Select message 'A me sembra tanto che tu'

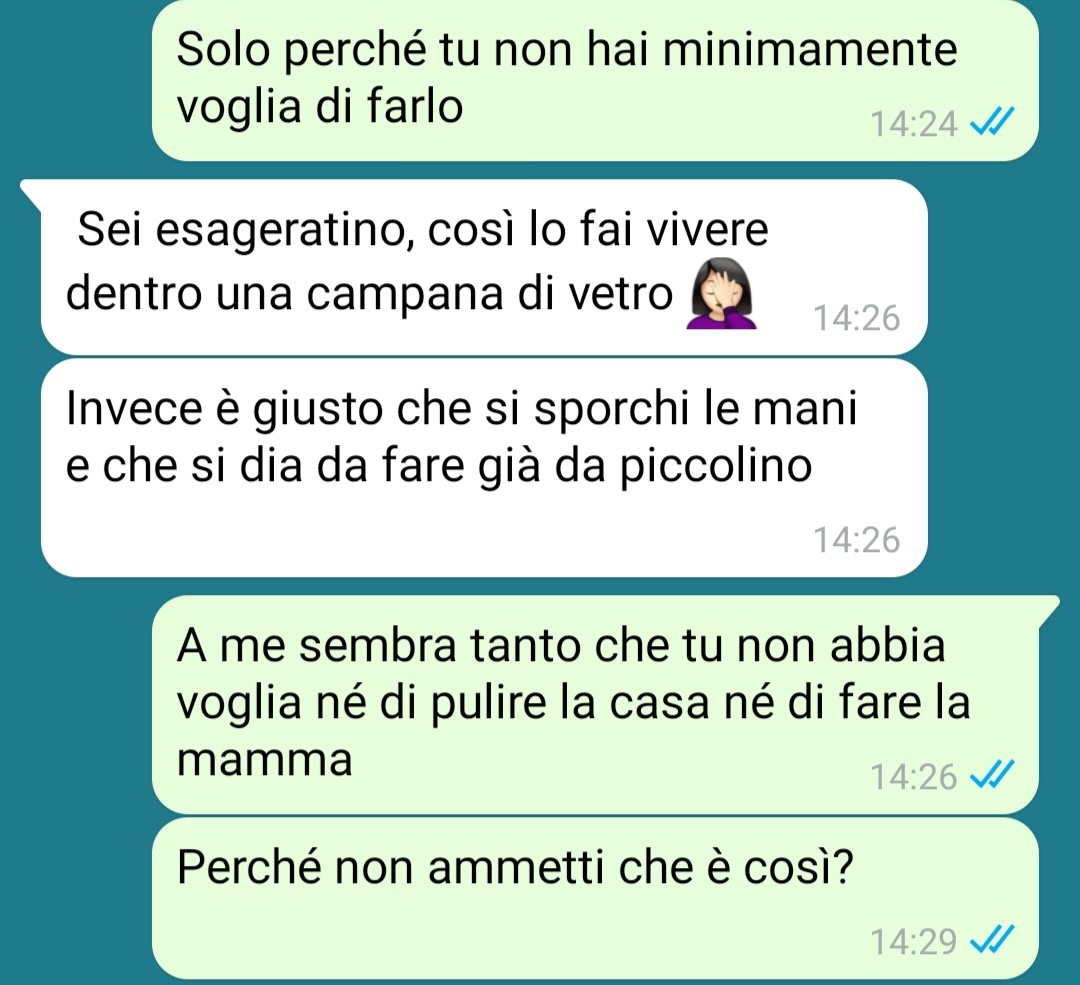595,705
